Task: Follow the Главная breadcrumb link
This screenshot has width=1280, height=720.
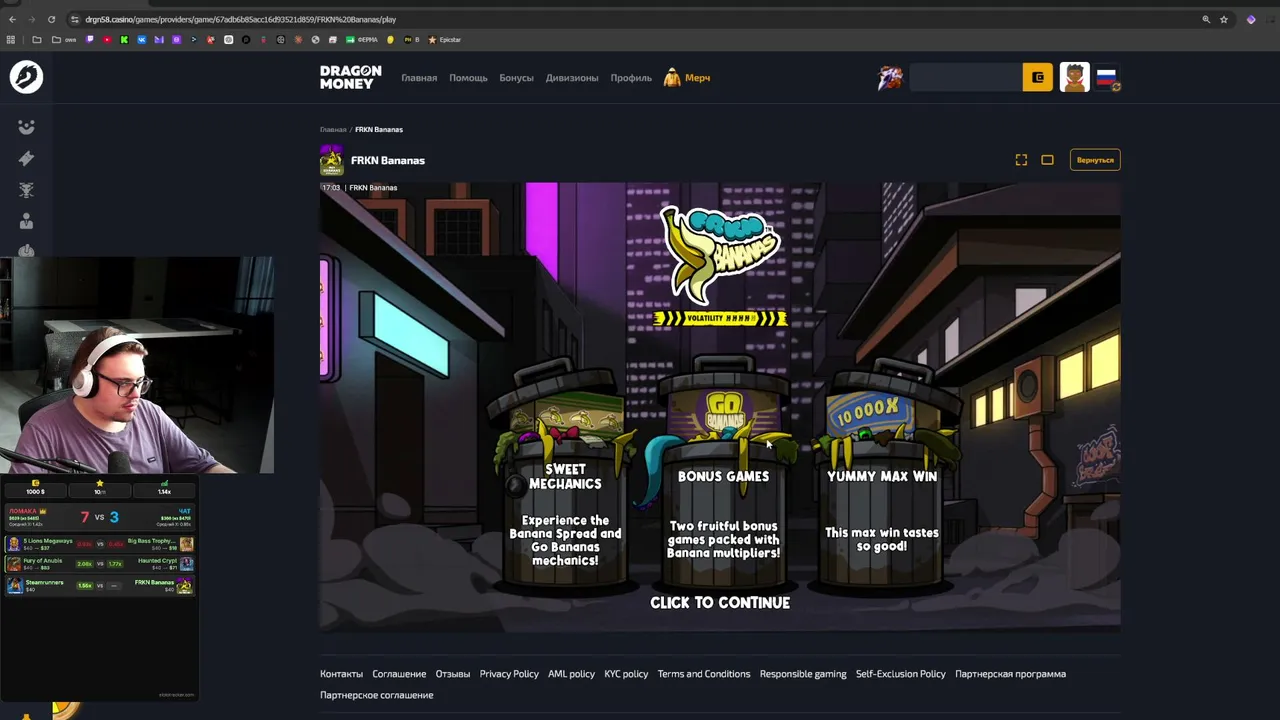Action: click(x=333, y=130)
